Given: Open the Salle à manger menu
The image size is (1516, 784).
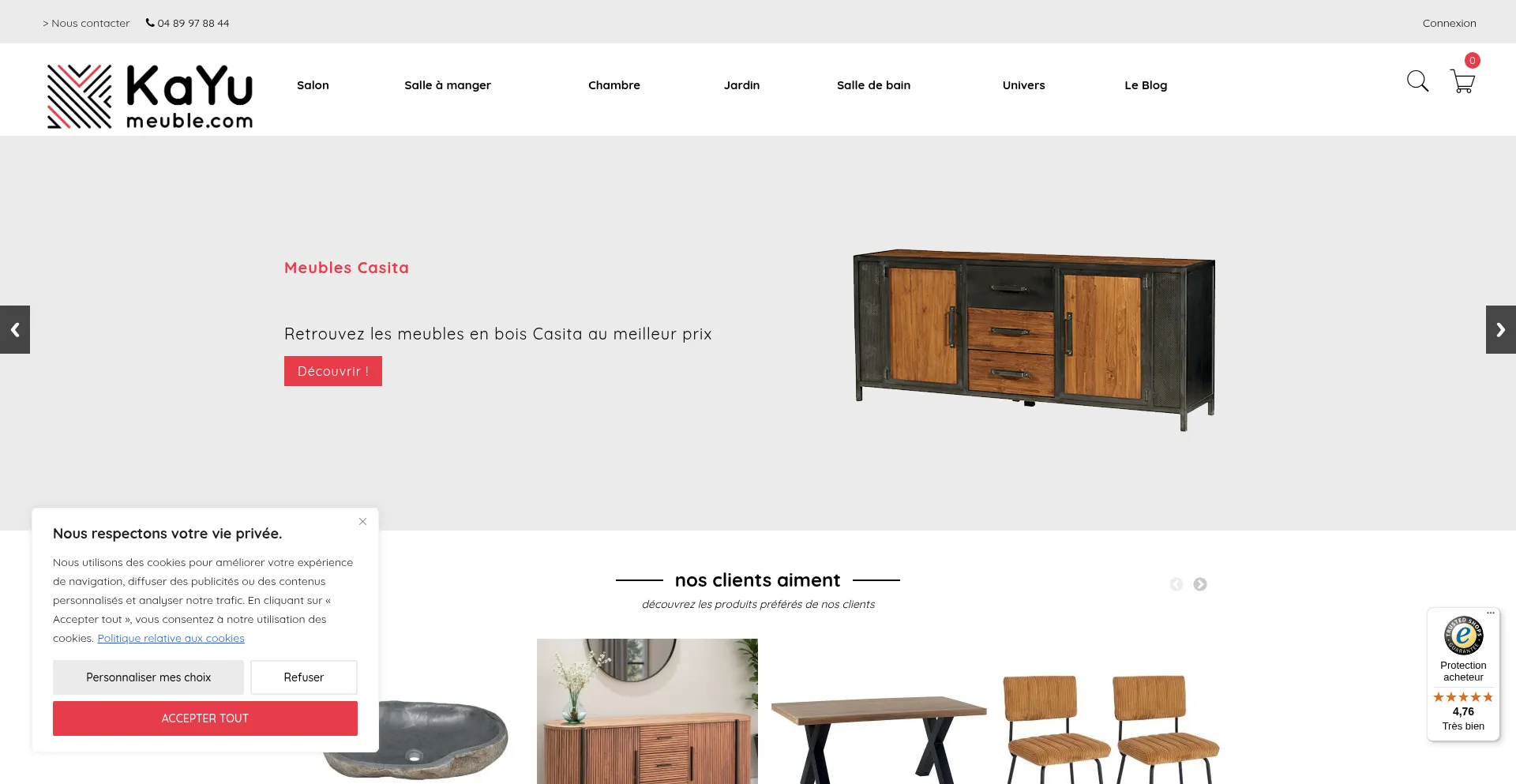Looking at the screenshot, I should 448,85.
